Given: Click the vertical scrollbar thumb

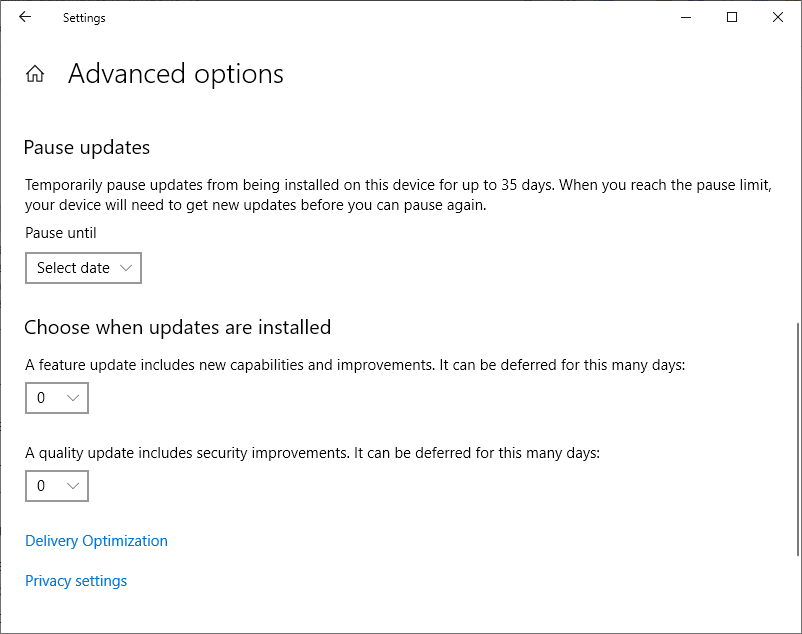Looking at the screenshot, I should click(x=798, y=440).
